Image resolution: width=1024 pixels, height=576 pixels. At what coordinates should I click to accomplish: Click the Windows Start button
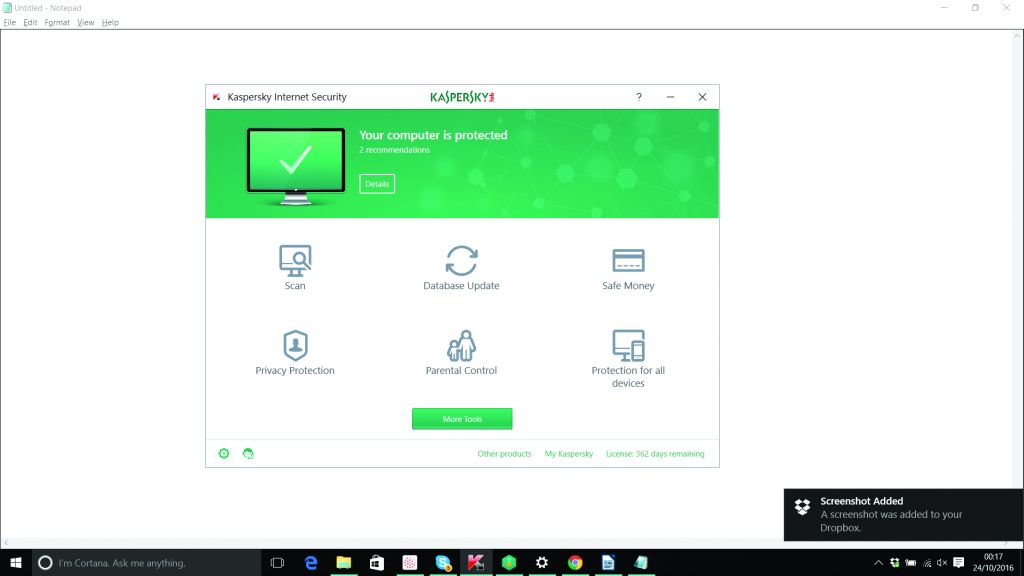coord(16,562)
